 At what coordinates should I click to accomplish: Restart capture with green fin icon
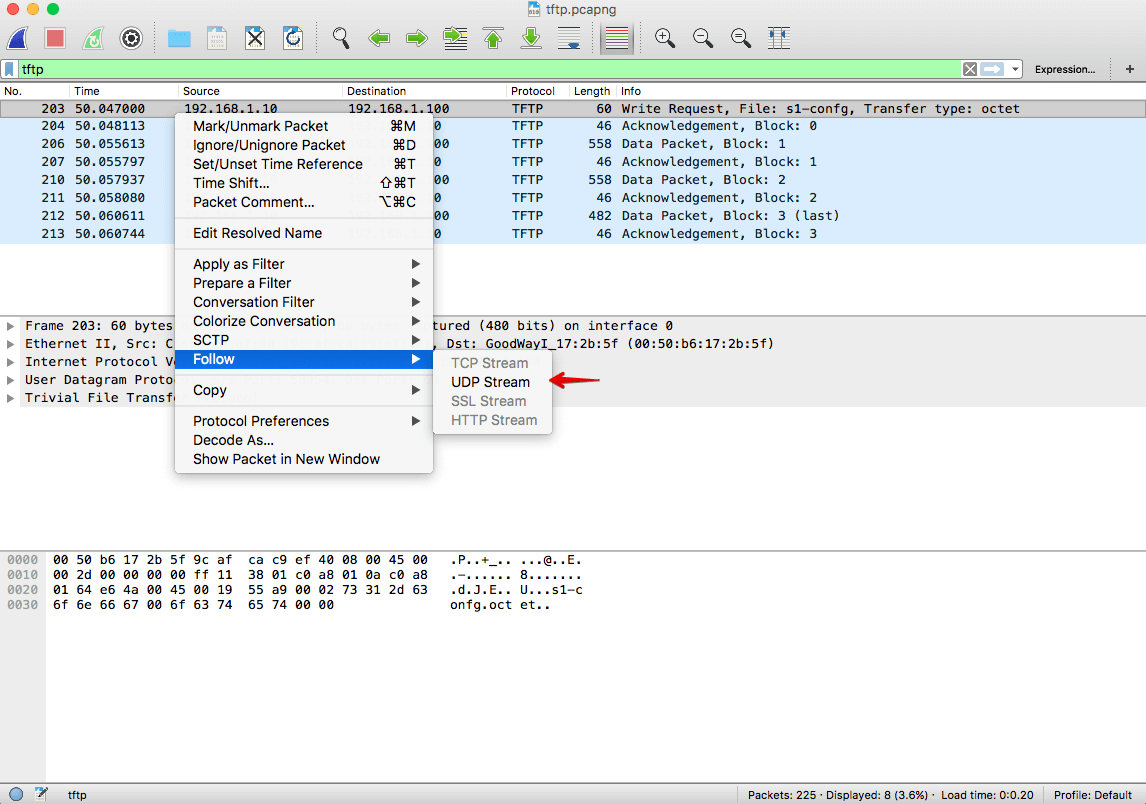(93, 38)
